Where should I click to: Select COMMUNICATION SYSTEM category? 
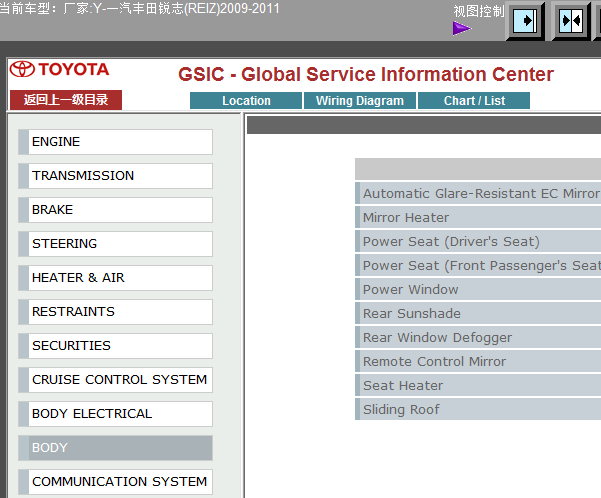tap(115, 482)
